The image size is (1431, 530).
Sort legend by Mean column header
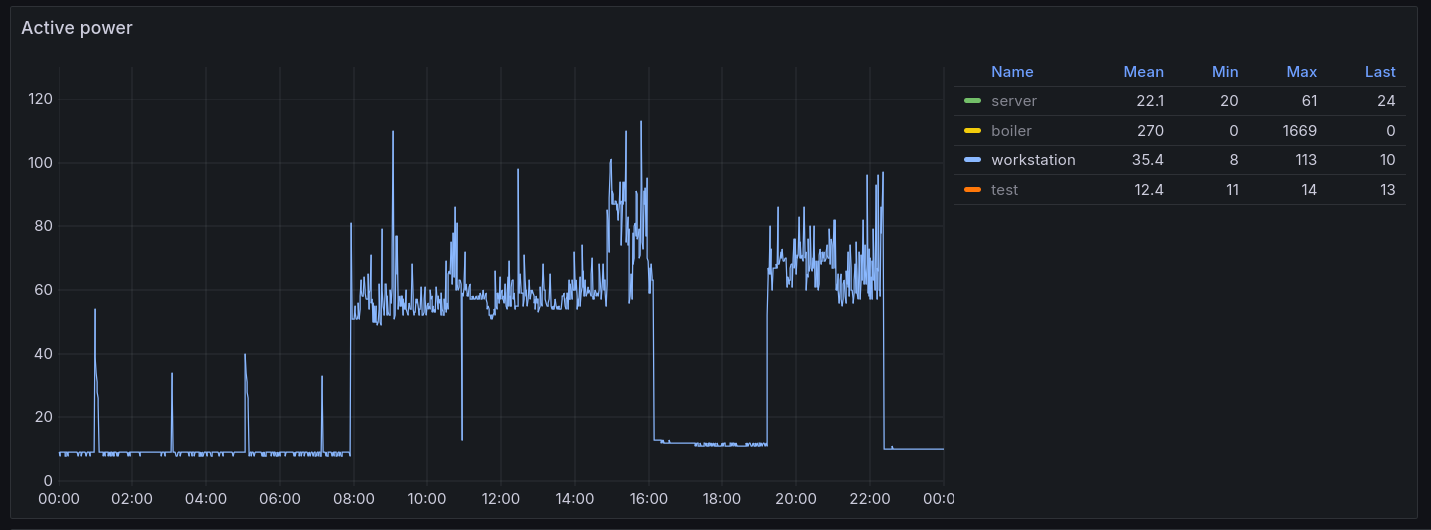[1144, 72]
